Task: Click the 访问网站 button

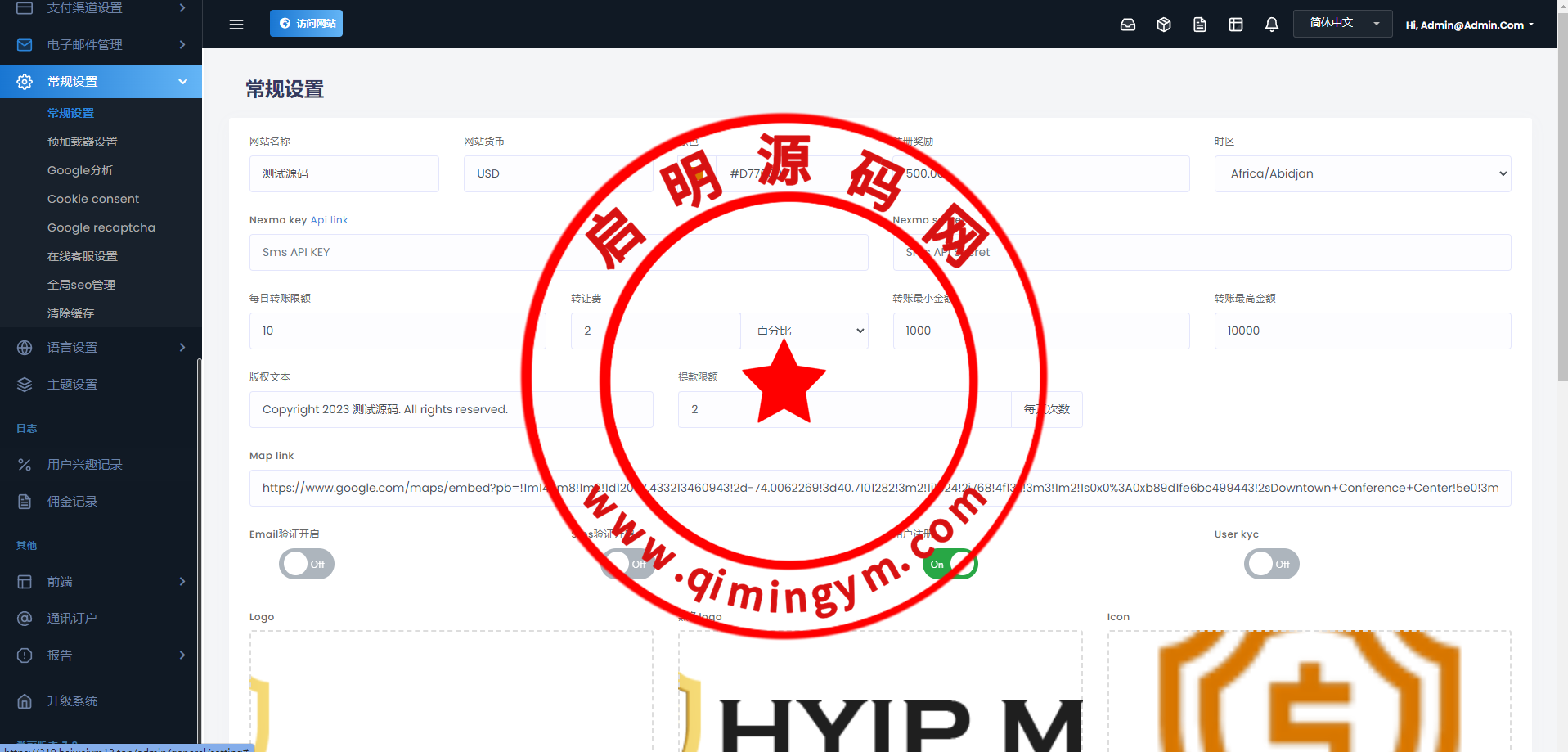Action: (306, 23)
